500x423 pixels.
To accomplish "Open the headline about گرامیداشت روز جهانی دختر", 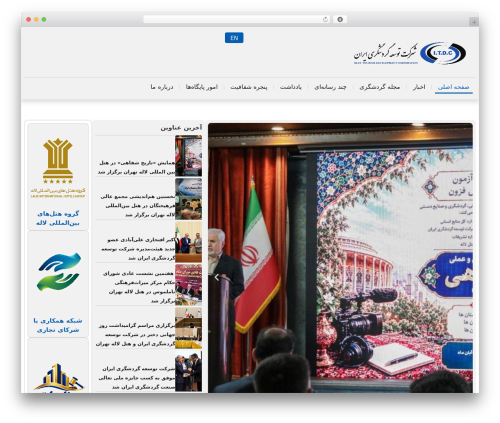I will point(135,334).
